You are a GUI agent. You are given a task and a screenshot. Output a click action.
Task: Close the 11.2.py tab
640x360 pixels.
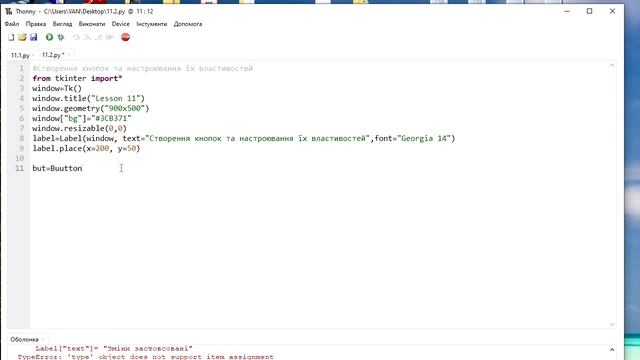69,55
